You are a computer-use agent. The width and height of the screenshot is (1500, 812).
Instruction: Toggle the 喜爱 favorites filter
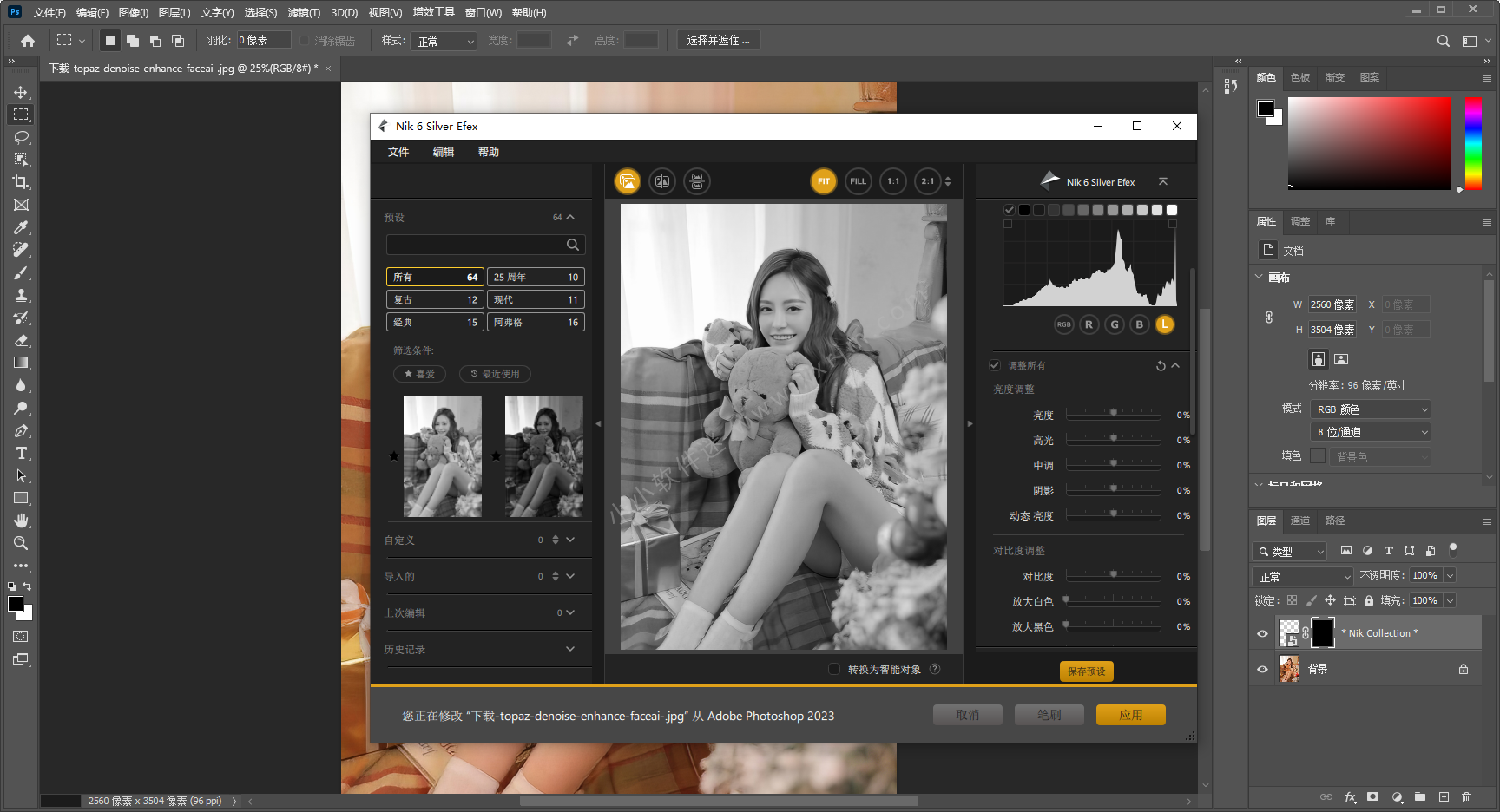coord(419,374)
